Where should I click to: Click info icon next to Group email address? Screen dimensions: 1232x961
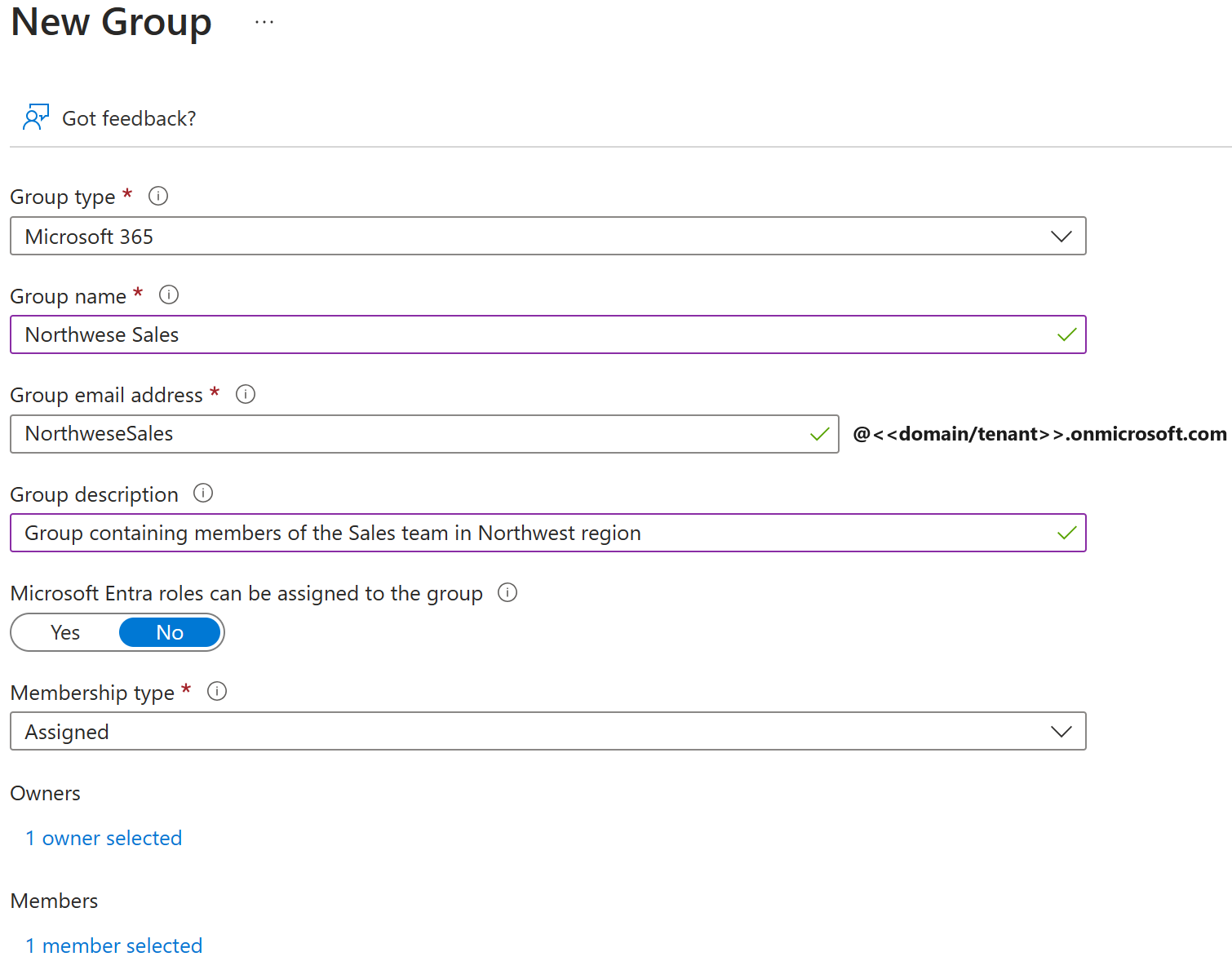[x=246, y=394]
